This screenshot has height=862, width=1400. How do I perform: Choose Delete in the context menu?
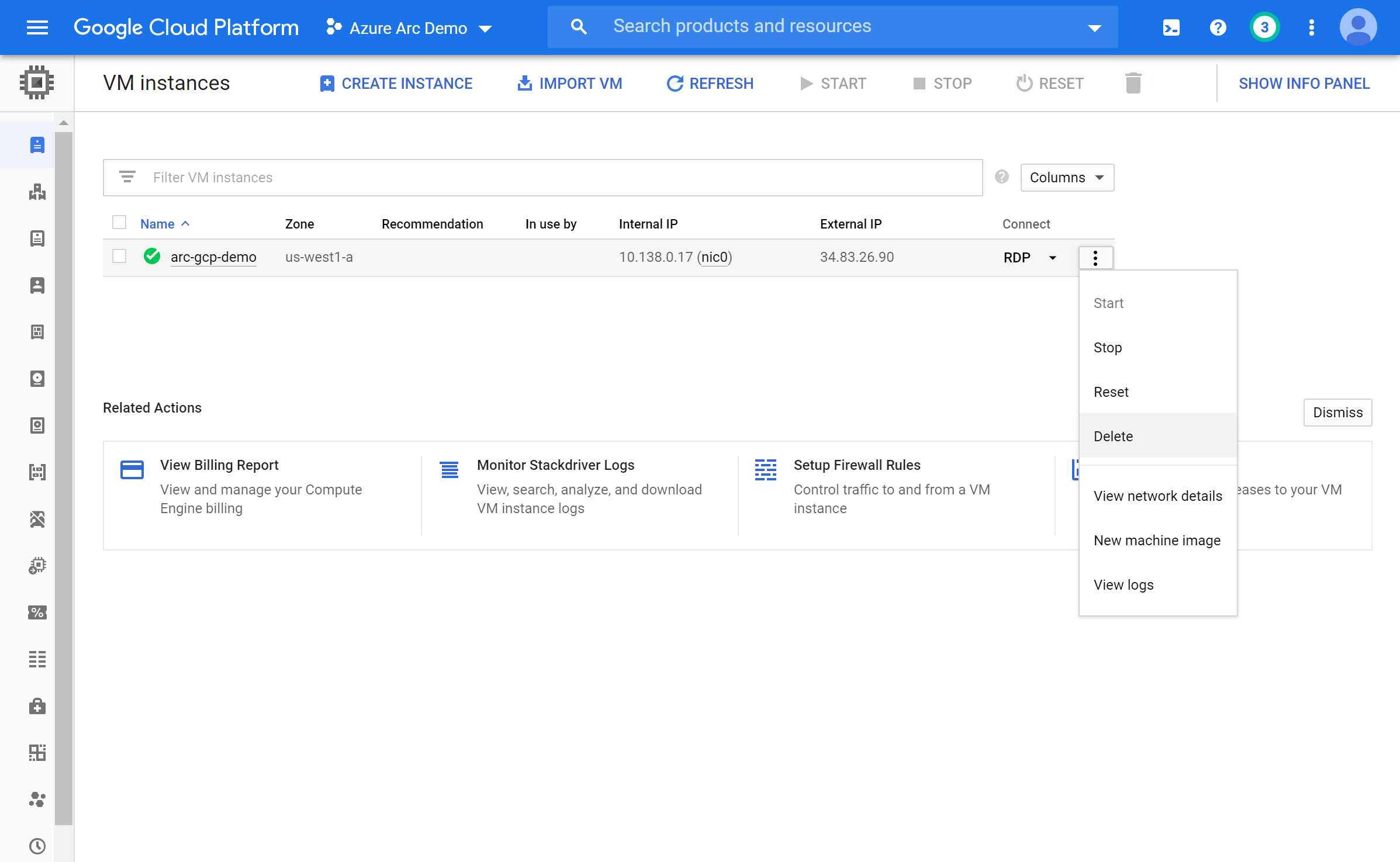click(x=1158, y=436)
